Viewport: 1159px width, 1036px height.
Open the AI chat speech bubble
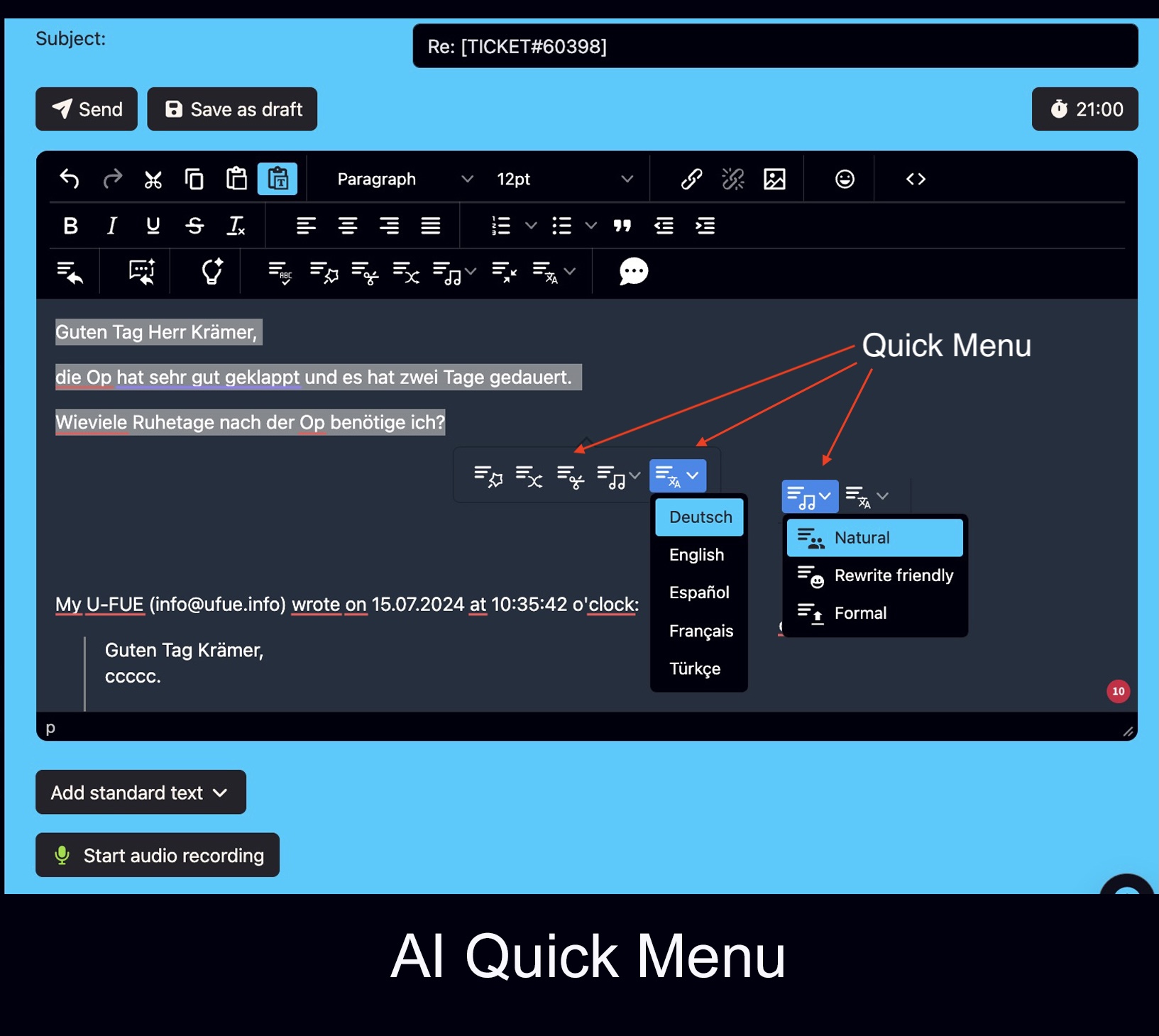(633, 272)
